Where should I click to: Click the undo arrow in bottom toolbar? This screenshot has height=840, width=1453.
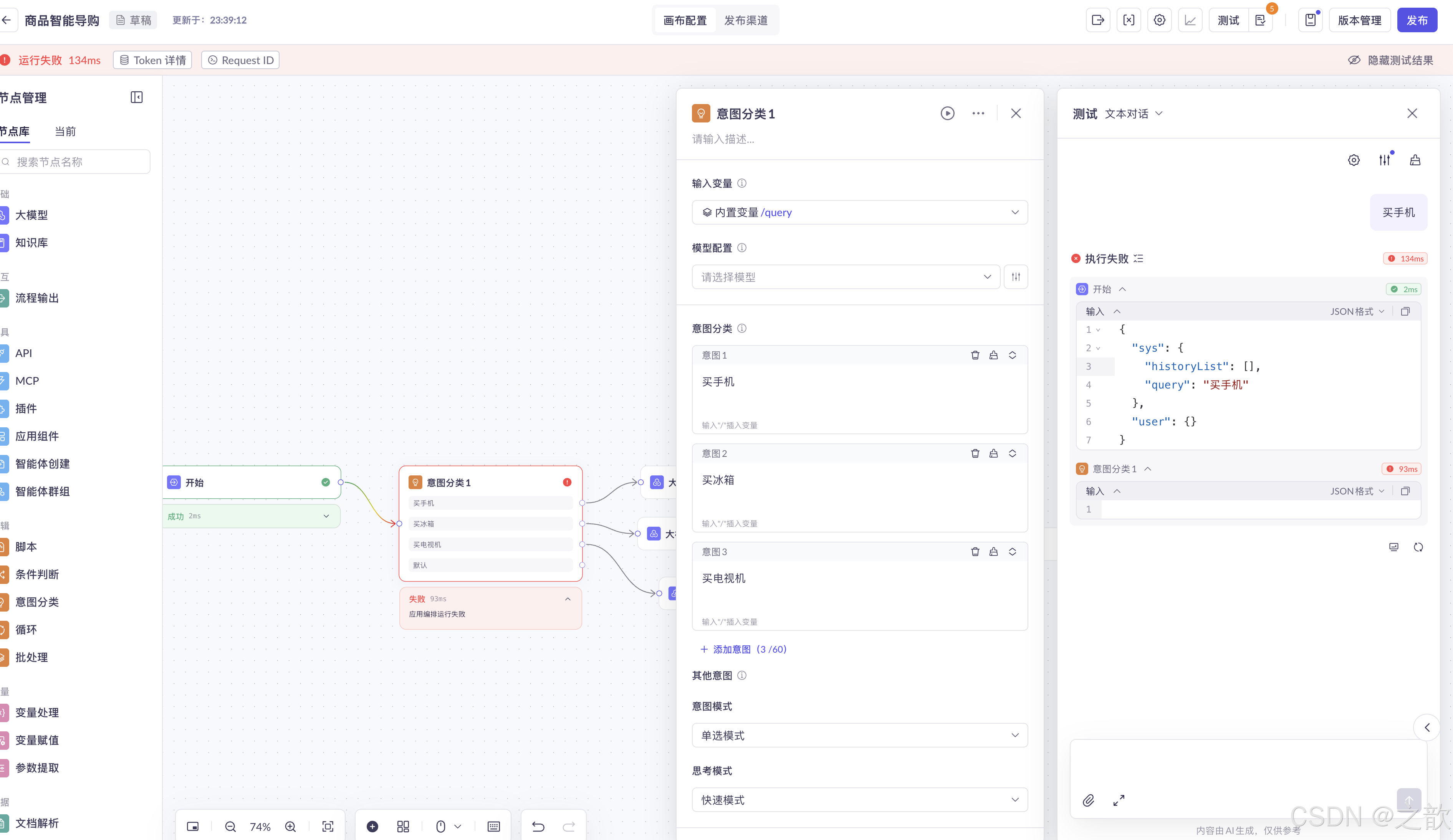coord(538,826)
